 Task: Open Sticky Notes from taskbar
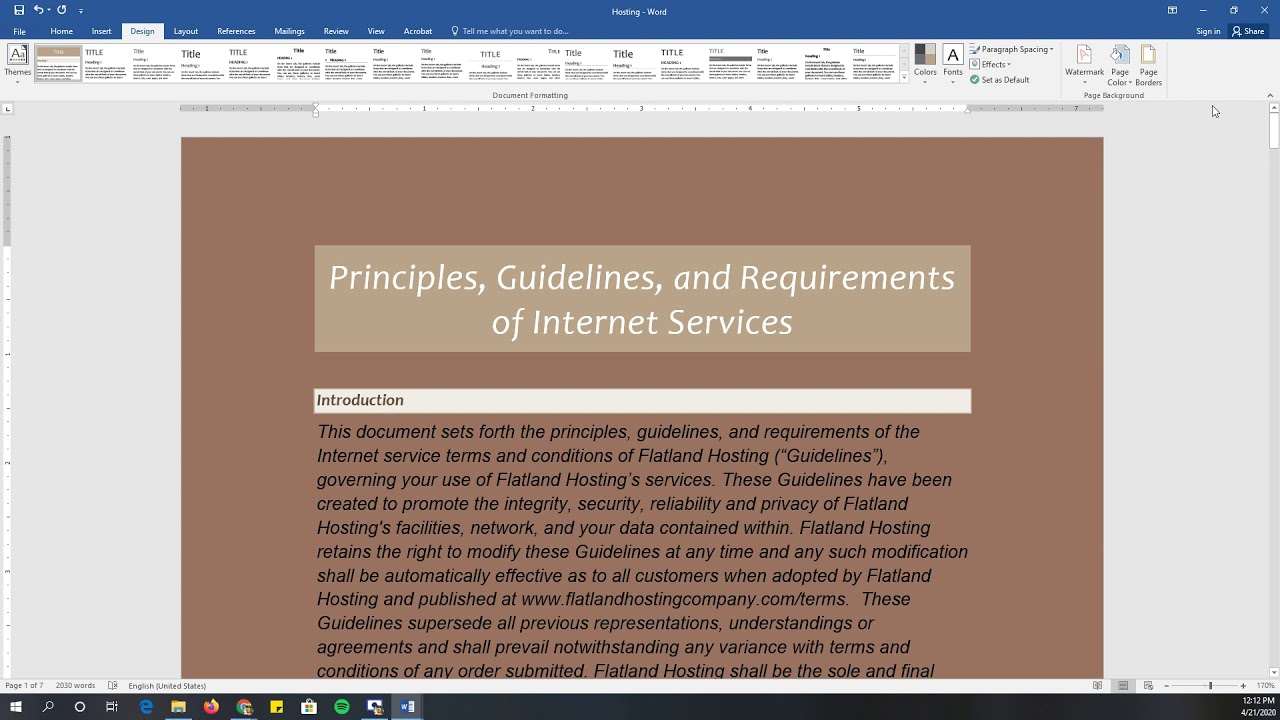click(276, 707)
